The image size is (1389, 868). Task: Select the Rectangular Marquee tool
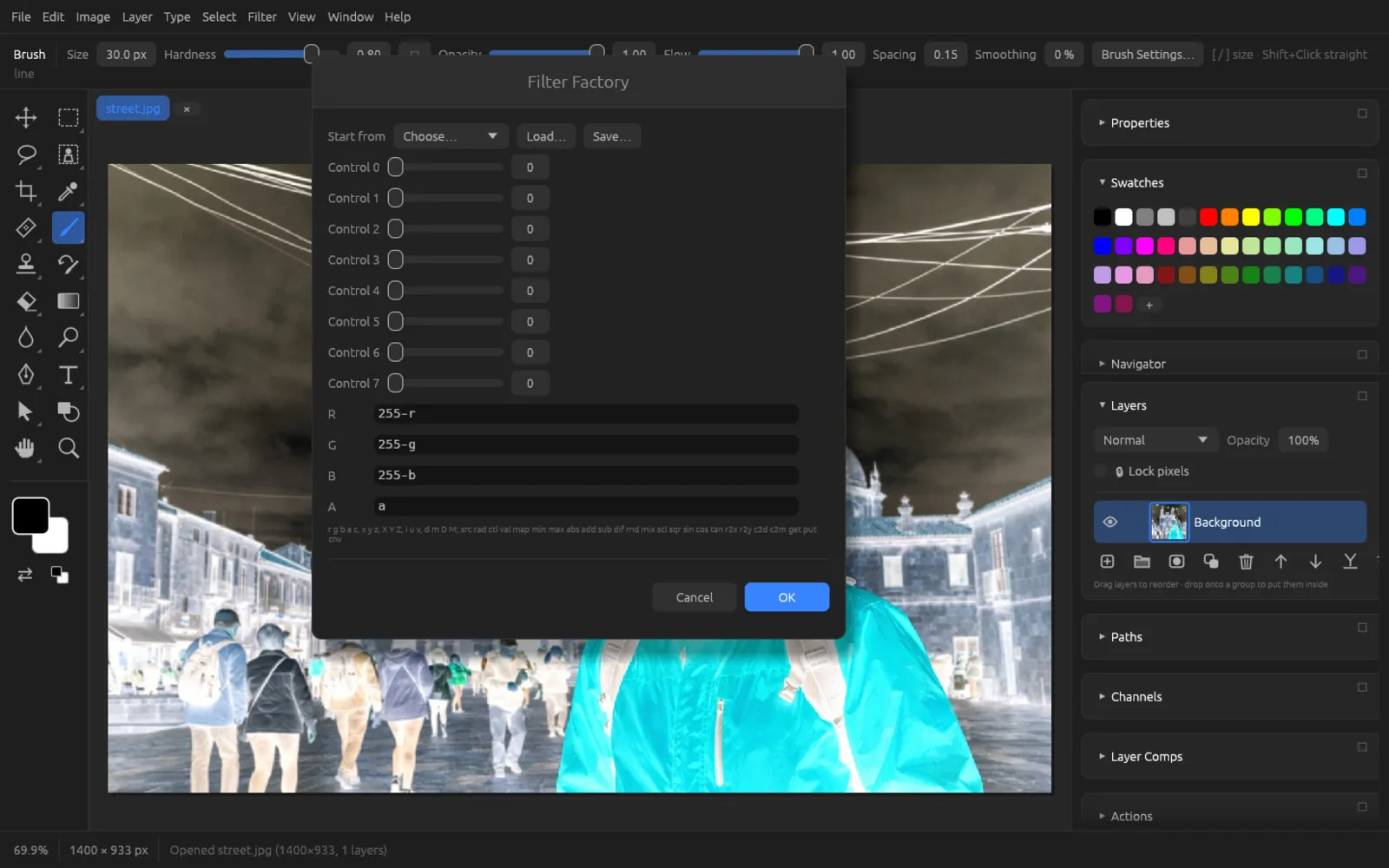pos(68,117)
